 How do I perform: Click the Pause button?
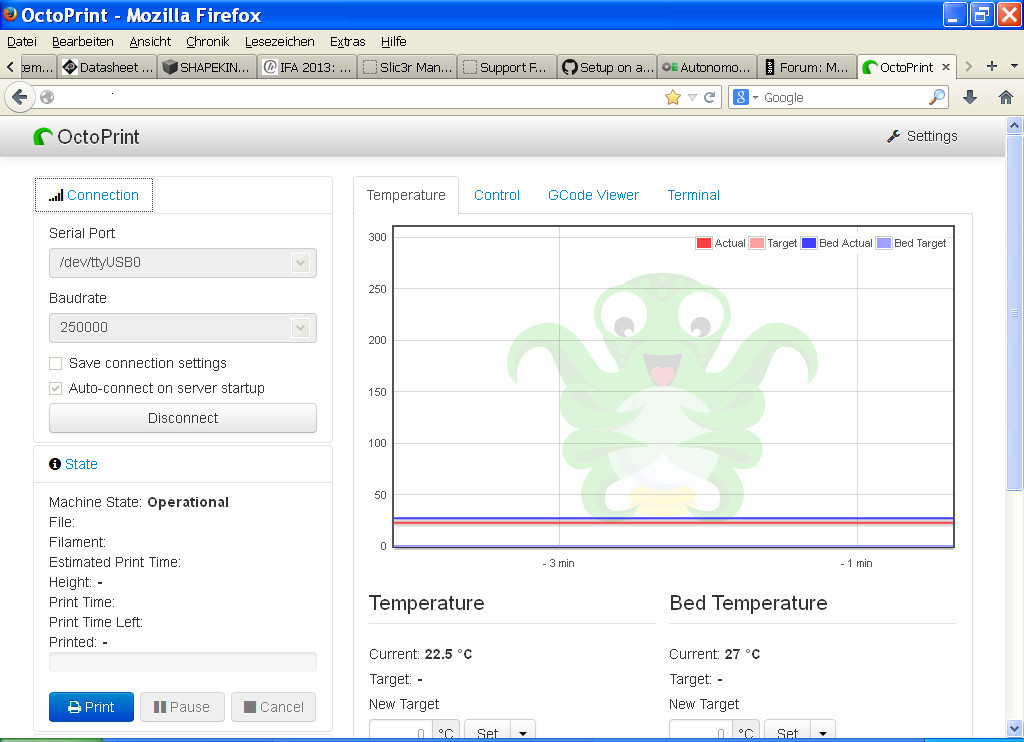pyautogui.click(x=182, y=707)
